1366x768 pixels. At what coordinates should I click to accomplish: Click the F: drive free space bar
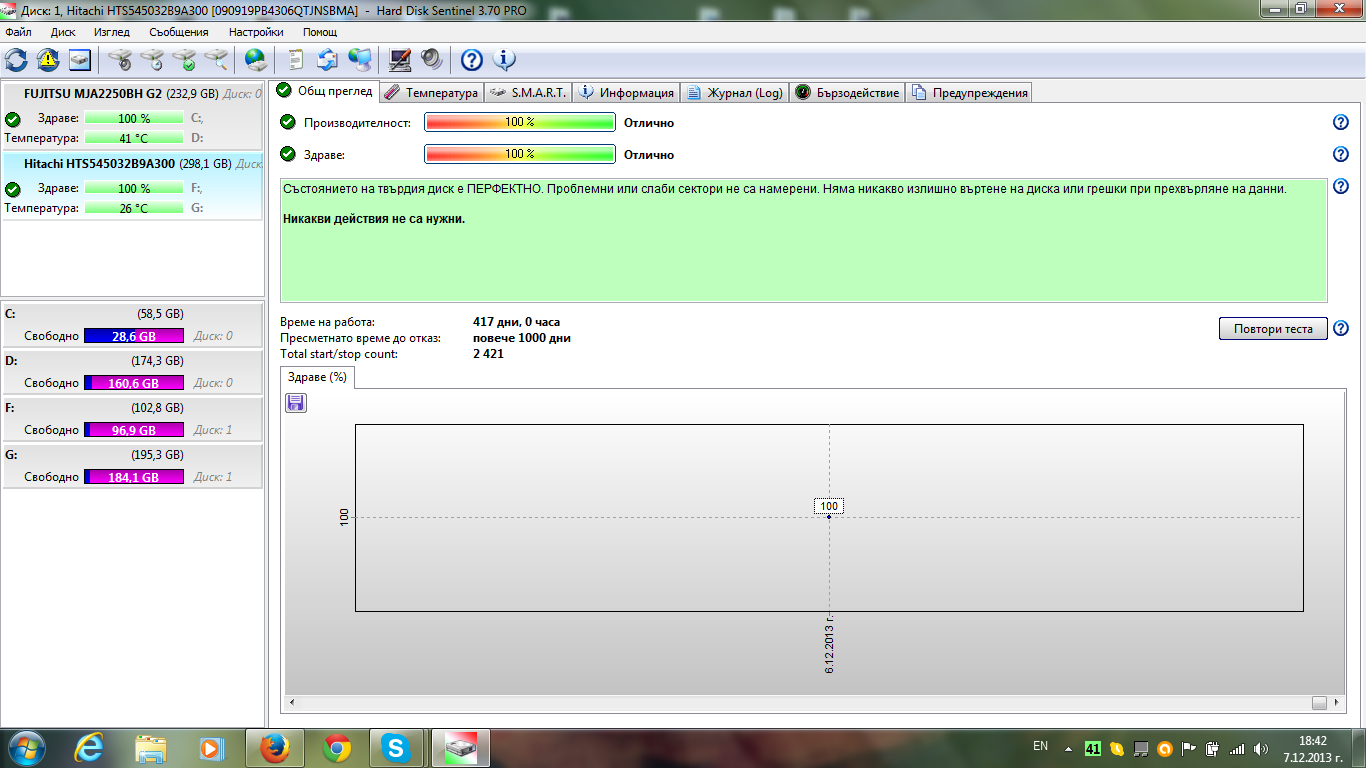point(134,430)
